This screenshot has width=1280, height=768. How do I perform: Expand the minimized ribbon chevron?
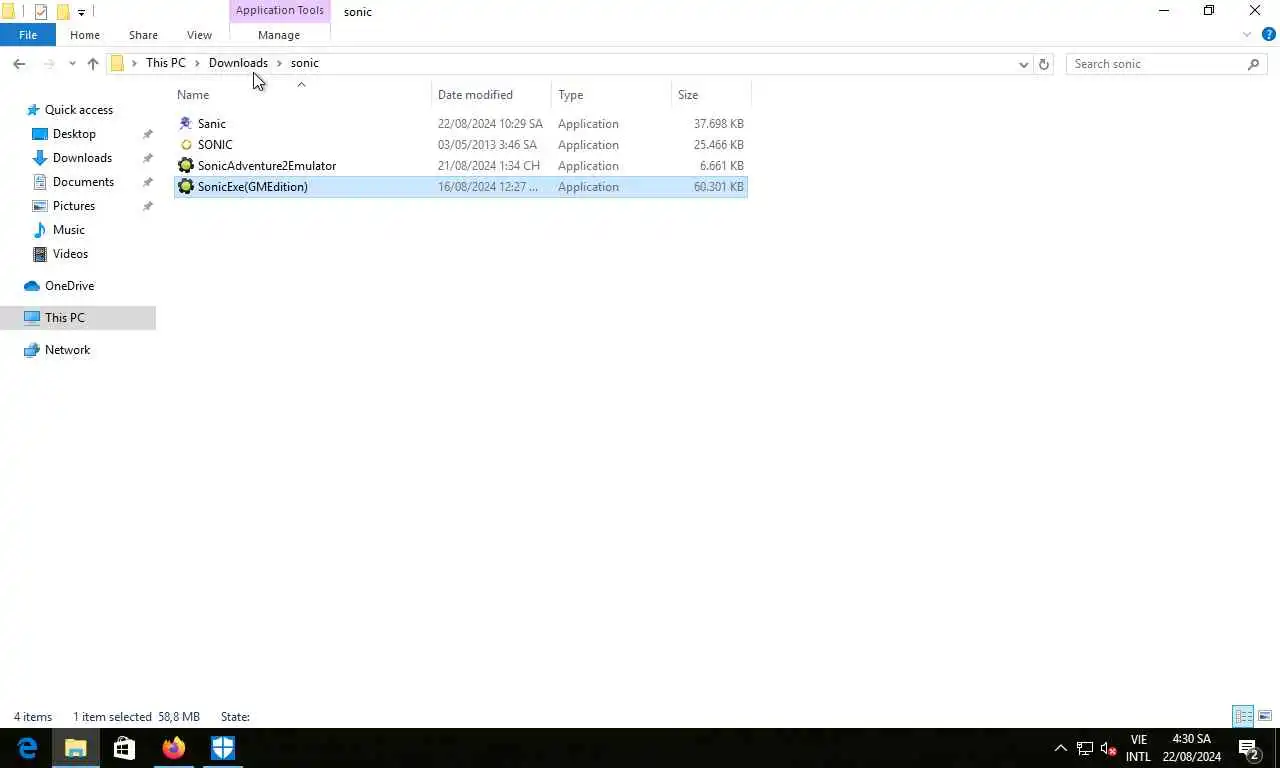point(1247,35)
